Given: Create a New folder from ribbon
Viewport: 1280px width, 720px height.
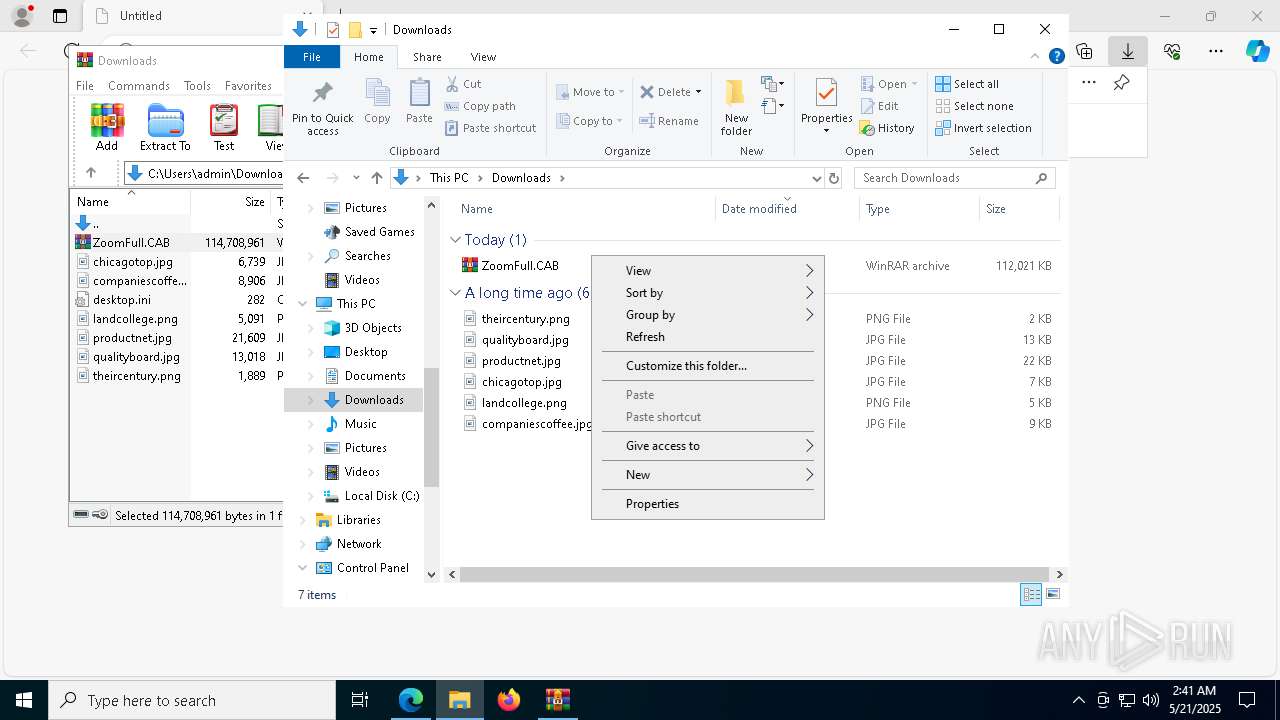Looking at the screenshot, I should pos(736,108).
